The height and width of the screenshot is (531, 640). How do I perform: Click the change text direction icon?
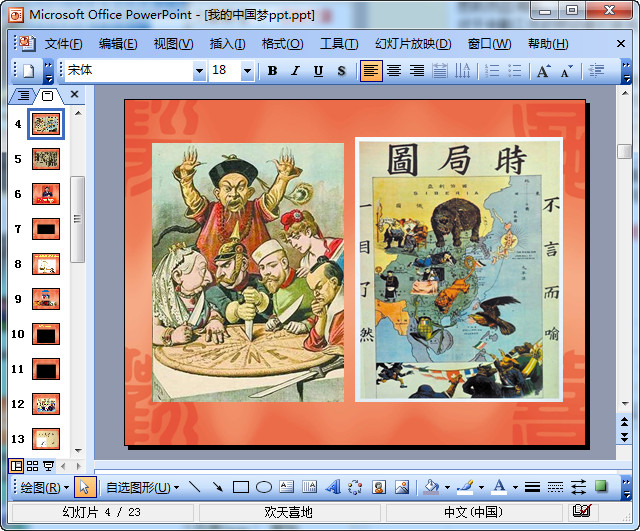click(x=463, y=71)
